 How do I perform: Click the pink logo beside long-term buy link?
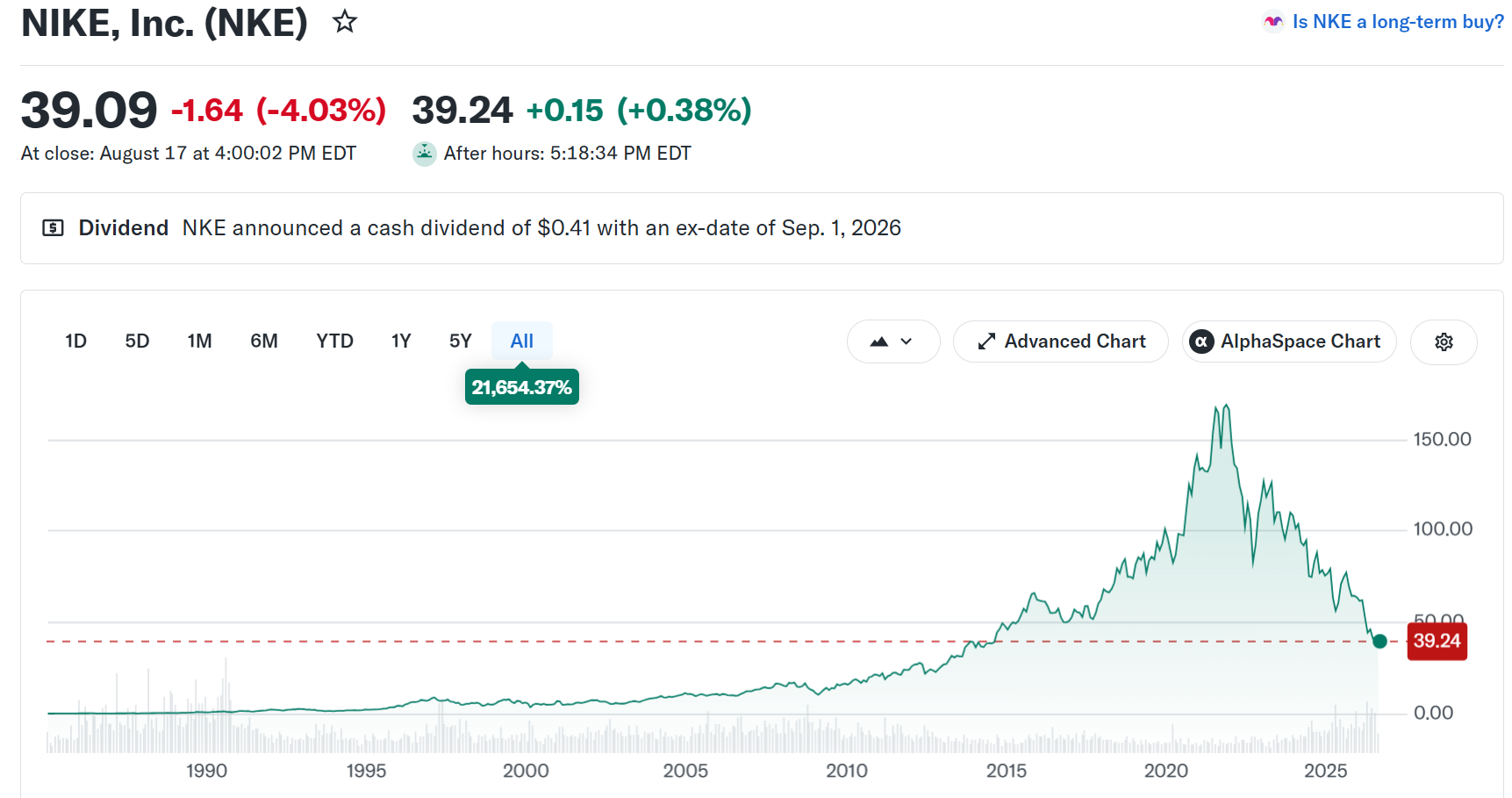(1272, 22)
